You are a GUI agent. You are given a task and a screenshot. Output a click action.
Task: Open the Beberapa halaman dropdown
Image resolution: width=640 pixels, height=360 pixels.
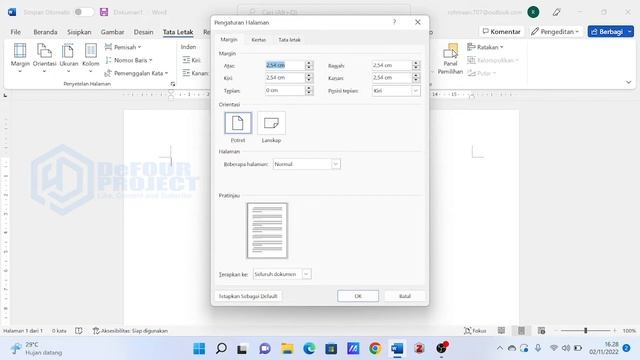(x=306, y=164)
